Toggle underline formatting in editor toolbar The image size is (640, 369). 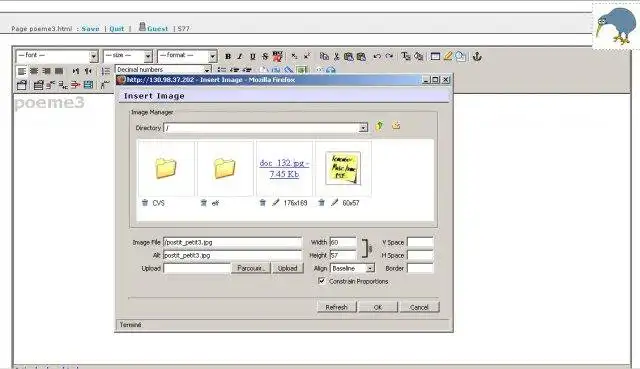tap(253, 56)
